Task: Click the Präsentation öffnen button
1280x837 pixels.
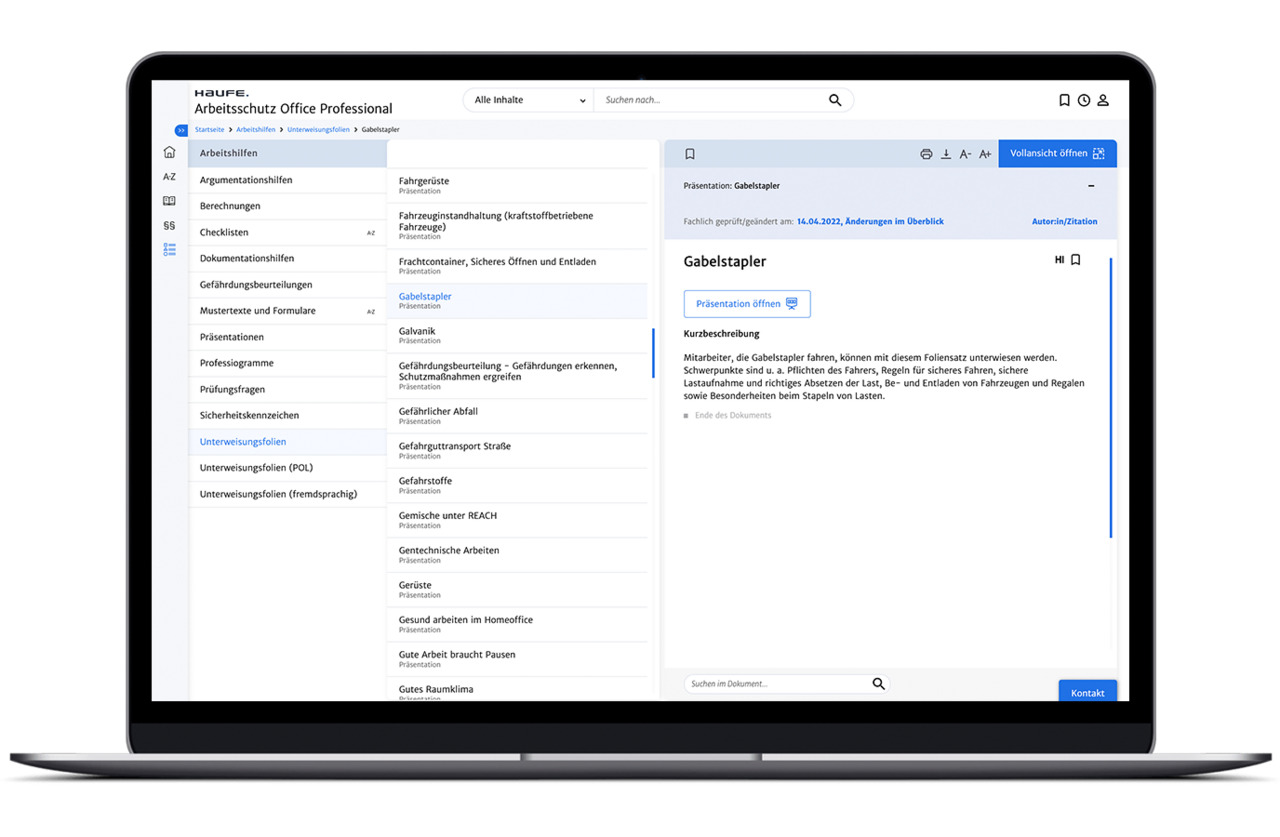Action: point(747,304)
